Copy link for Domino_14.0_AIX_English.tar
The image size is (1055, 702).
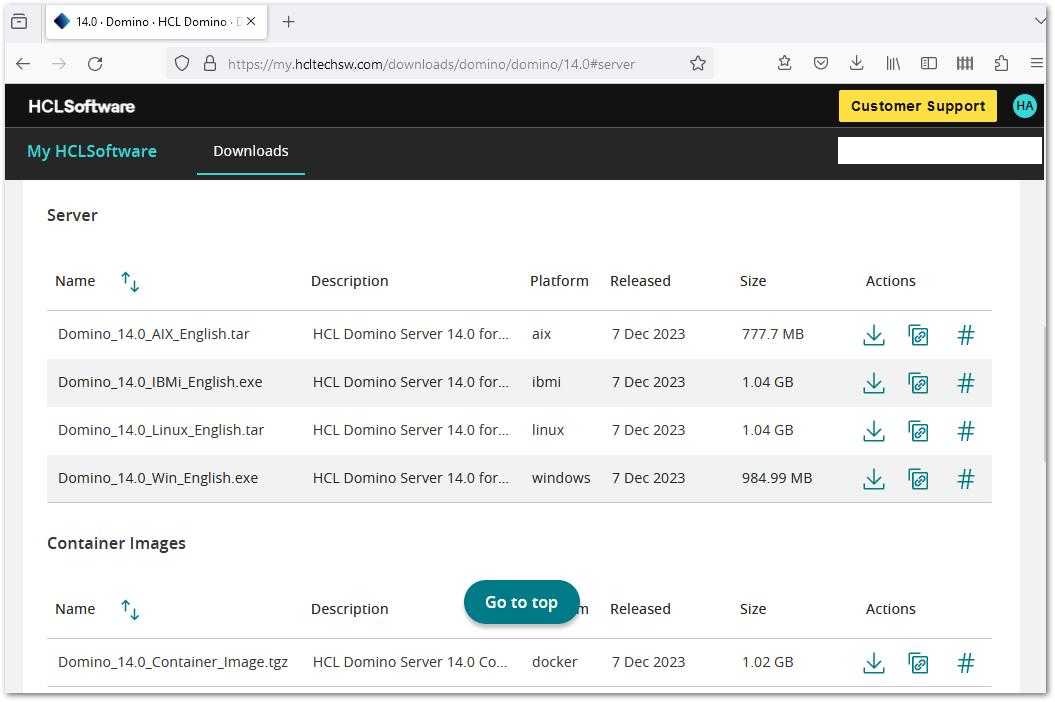point(918,335)
